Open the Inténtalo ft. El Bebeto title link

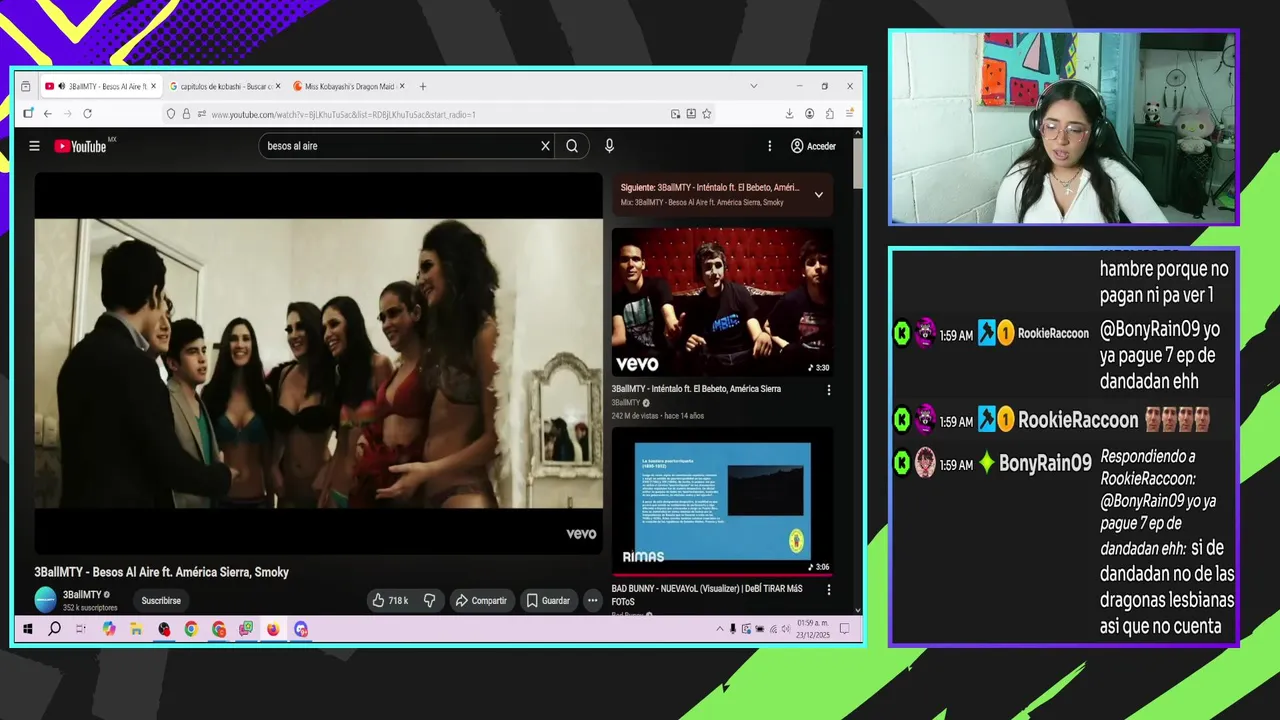(x=696, y=389)
